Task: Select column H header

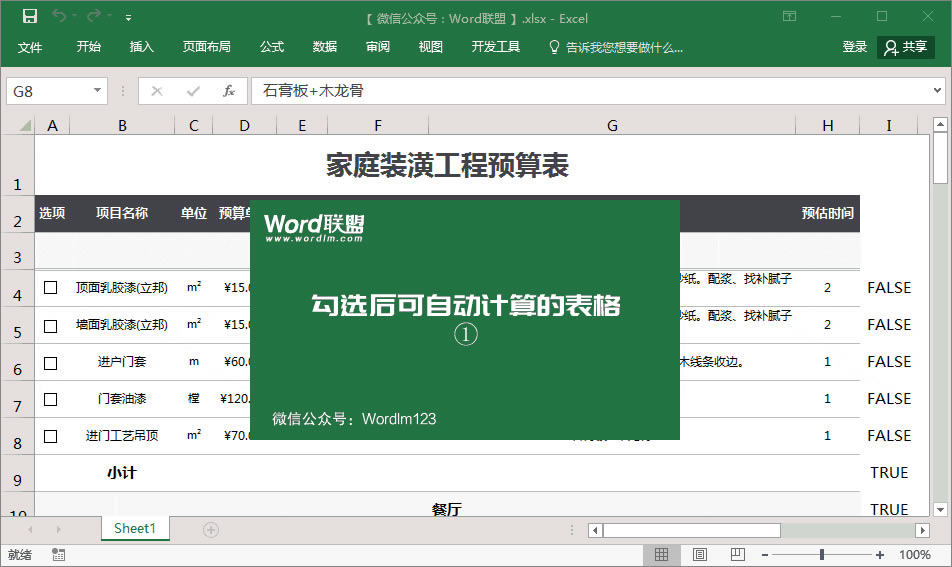Action: point(828,126)
